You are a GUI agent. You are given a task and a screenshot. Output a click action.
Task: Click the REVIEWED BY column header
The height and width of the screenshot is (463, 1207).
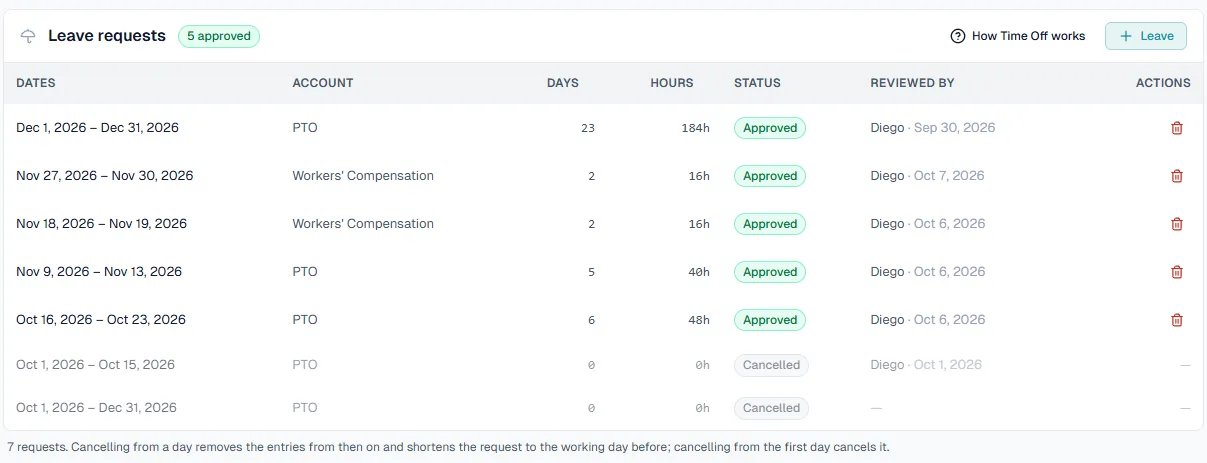tap(913, 83)
